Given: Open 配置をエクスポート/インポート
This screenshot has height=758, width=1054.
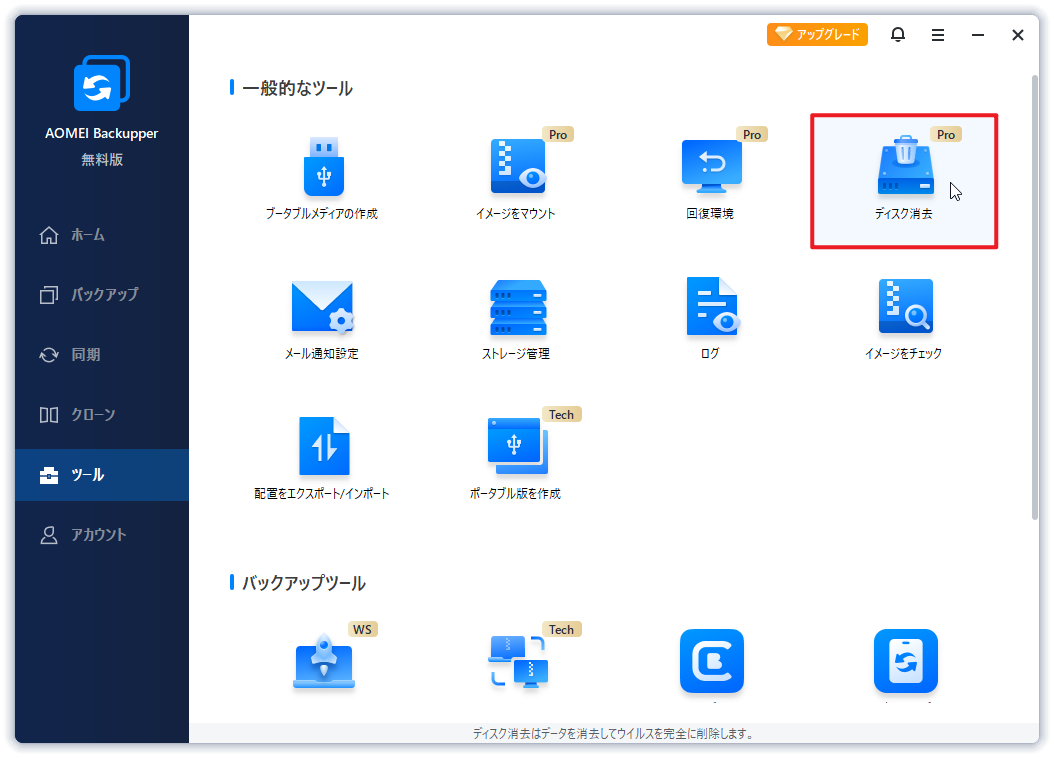Looking at the screenshot, I should [323, 460].
